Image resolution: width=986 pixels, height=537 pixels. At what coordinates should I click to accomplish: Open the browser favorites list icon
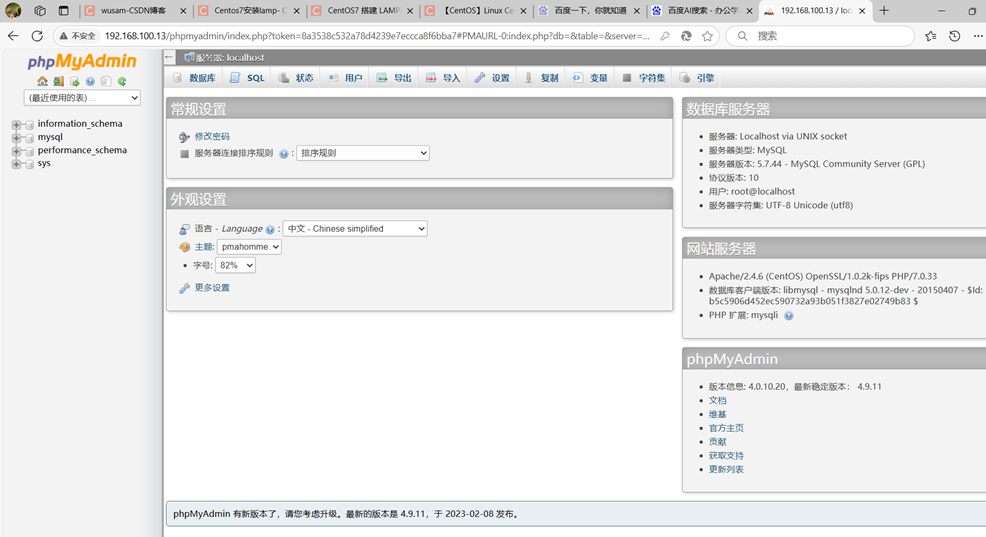pyautogui.click(x=931, y=36)
